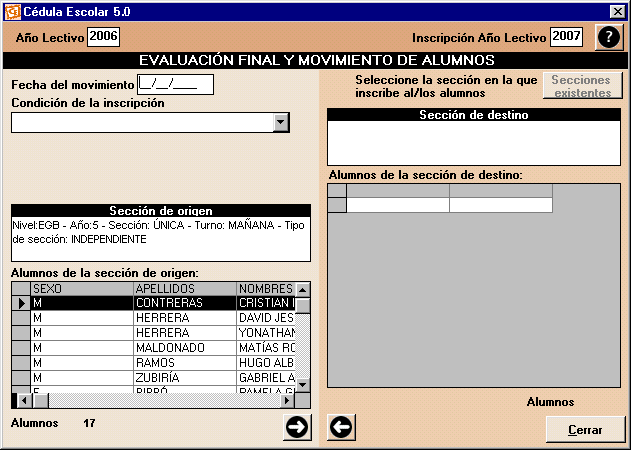Select the DAVID JES name cell
This screenshot has width=631, height=450.
266,318
